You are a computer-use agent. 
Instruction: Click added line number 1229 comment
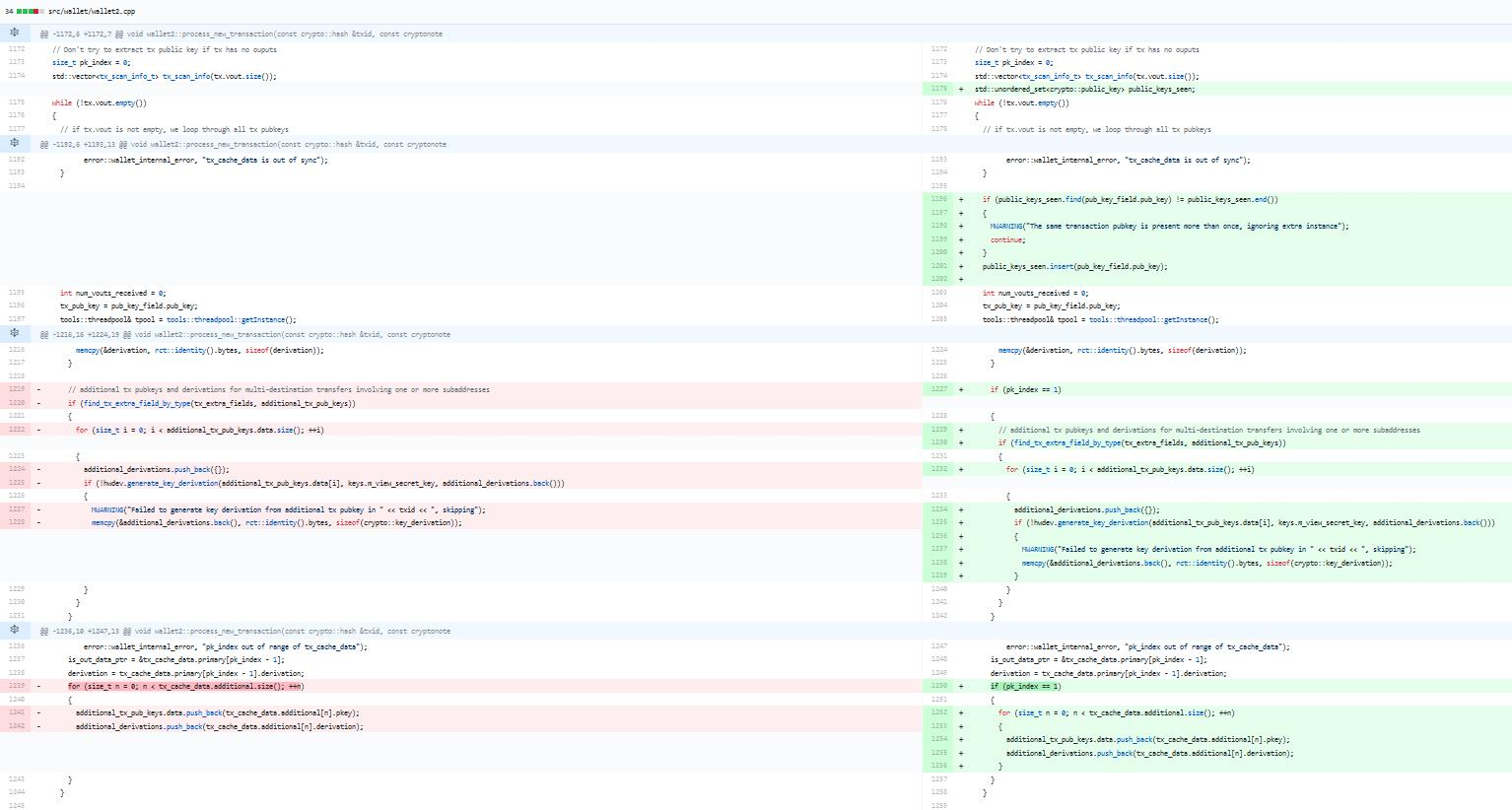[938, 430]
